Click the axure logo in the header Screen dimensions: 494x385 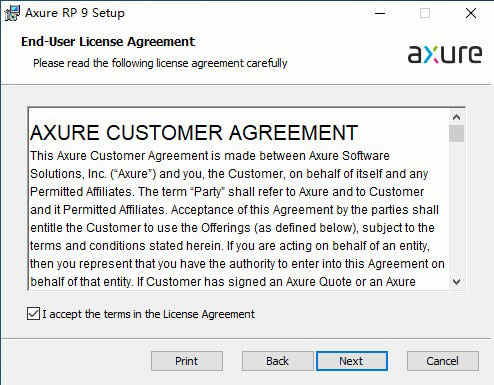pos(445,54)
